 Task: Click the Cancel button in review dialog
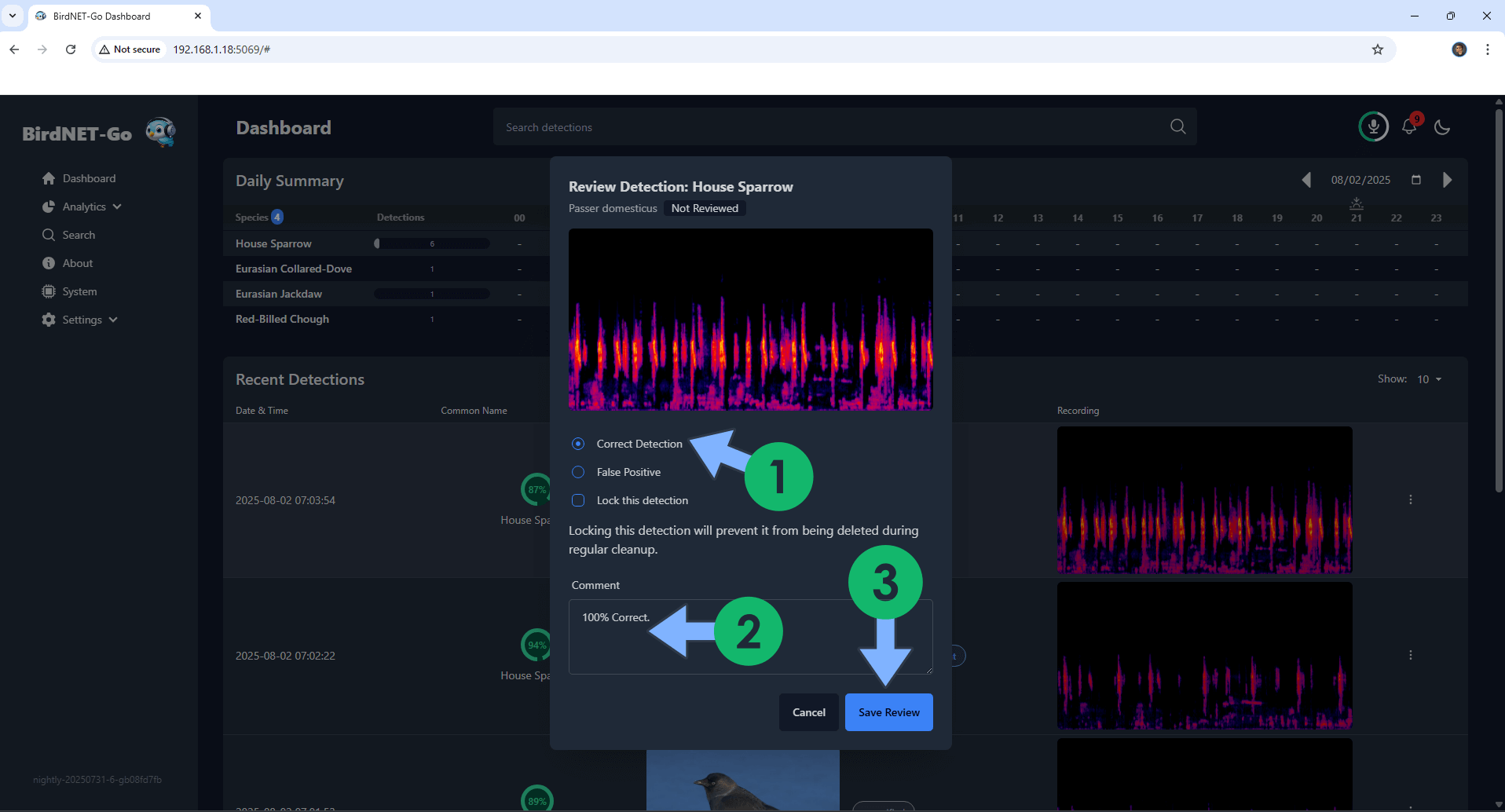809,712
